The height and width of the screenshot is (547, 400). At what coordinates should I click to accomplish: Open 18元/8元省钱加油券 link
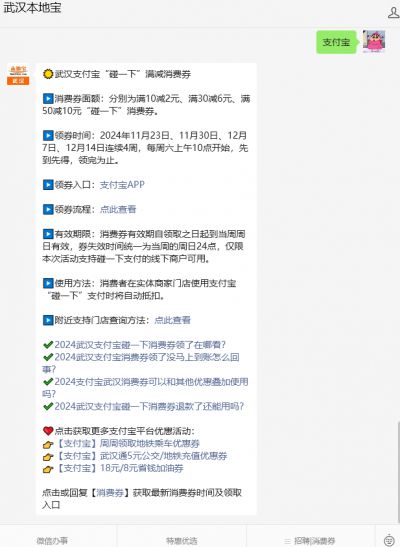coord(119,468)
